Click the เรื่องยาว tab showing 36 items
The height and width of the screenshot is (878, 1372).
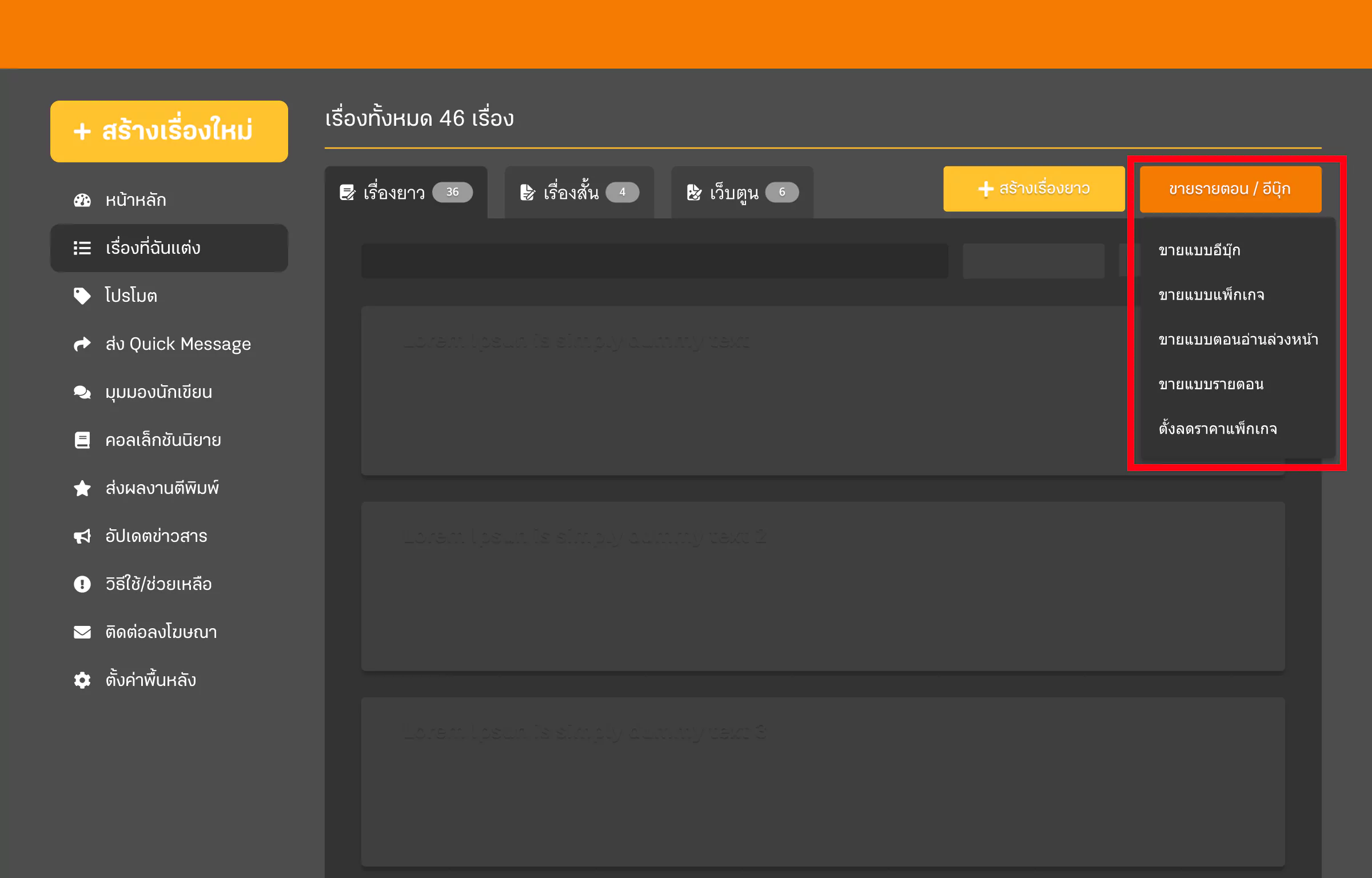[x=404, y=191]
